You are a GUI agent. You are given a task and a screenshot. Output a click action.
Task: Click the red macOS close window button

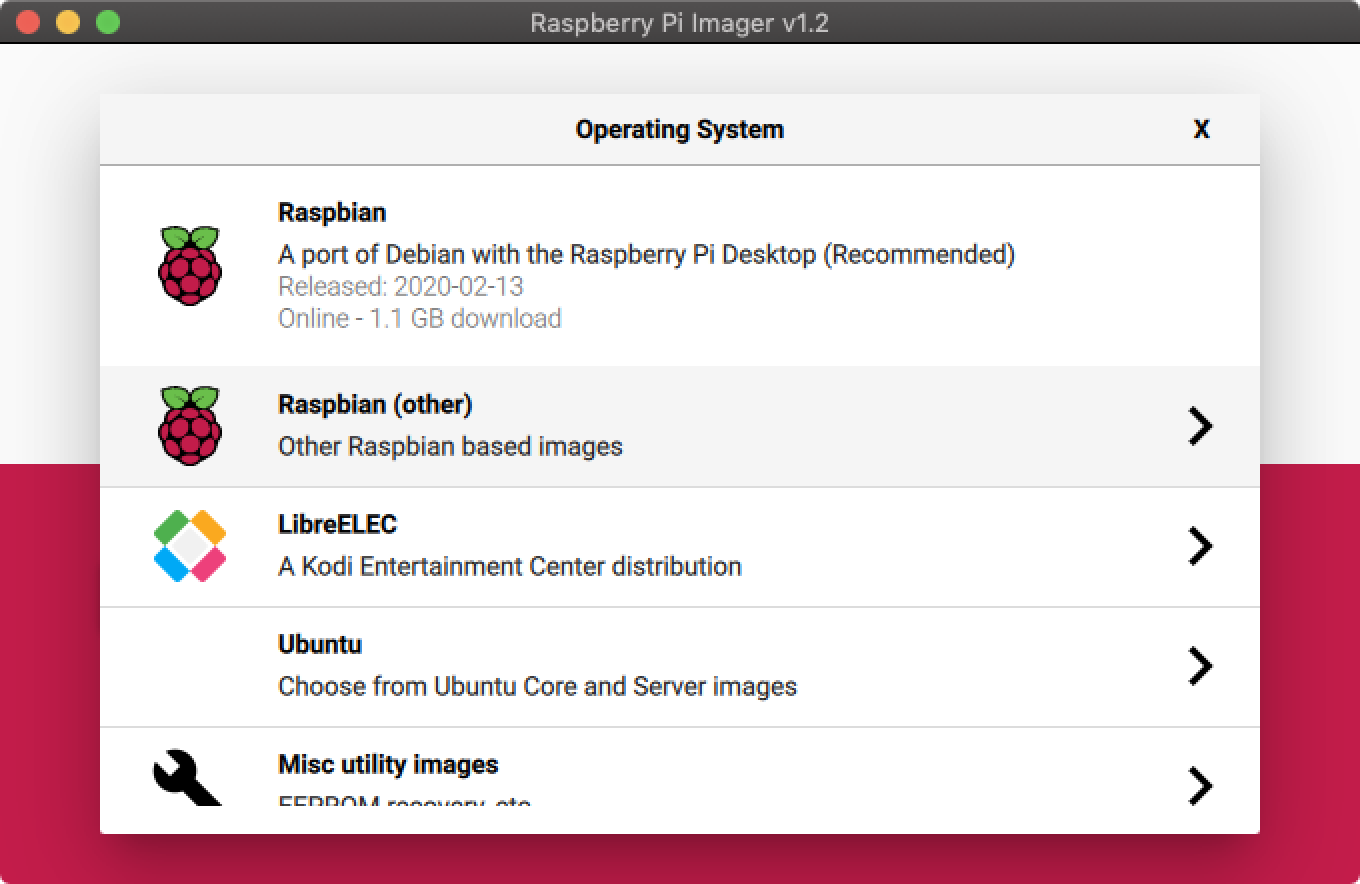pyautogui.click(x=28, y=22)
